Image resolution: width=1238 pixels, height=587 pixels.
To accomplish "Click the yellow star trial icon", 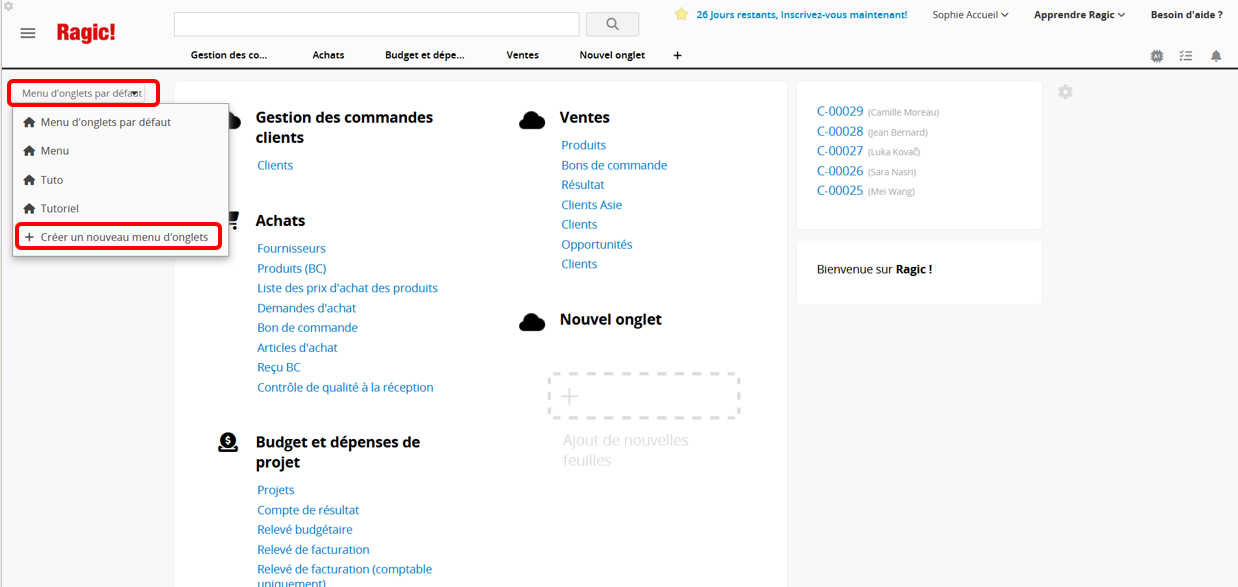I will tap(681, 15).
